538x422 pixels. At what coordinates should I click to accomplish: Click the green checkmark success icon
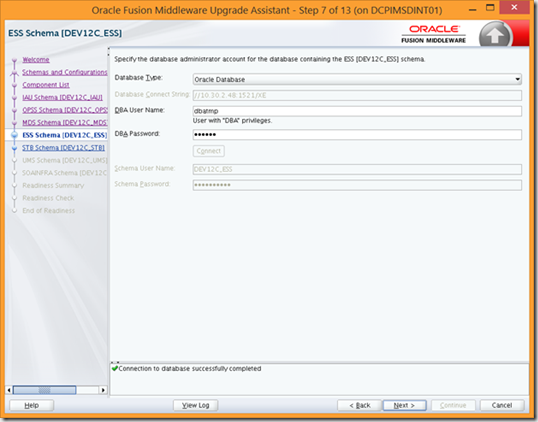[115, 368]
